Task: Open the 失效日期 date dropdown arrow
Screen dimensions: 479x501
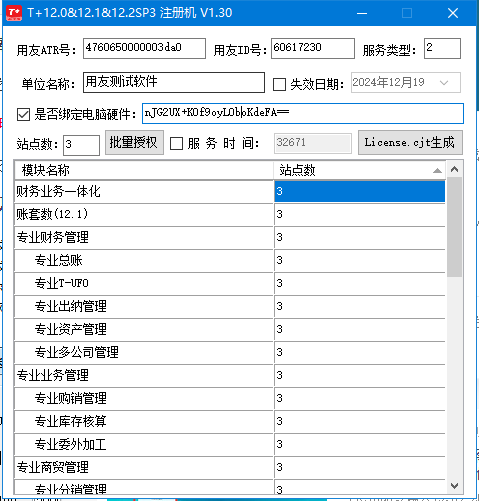Action: pyautogui.click(x=443, y=82)
